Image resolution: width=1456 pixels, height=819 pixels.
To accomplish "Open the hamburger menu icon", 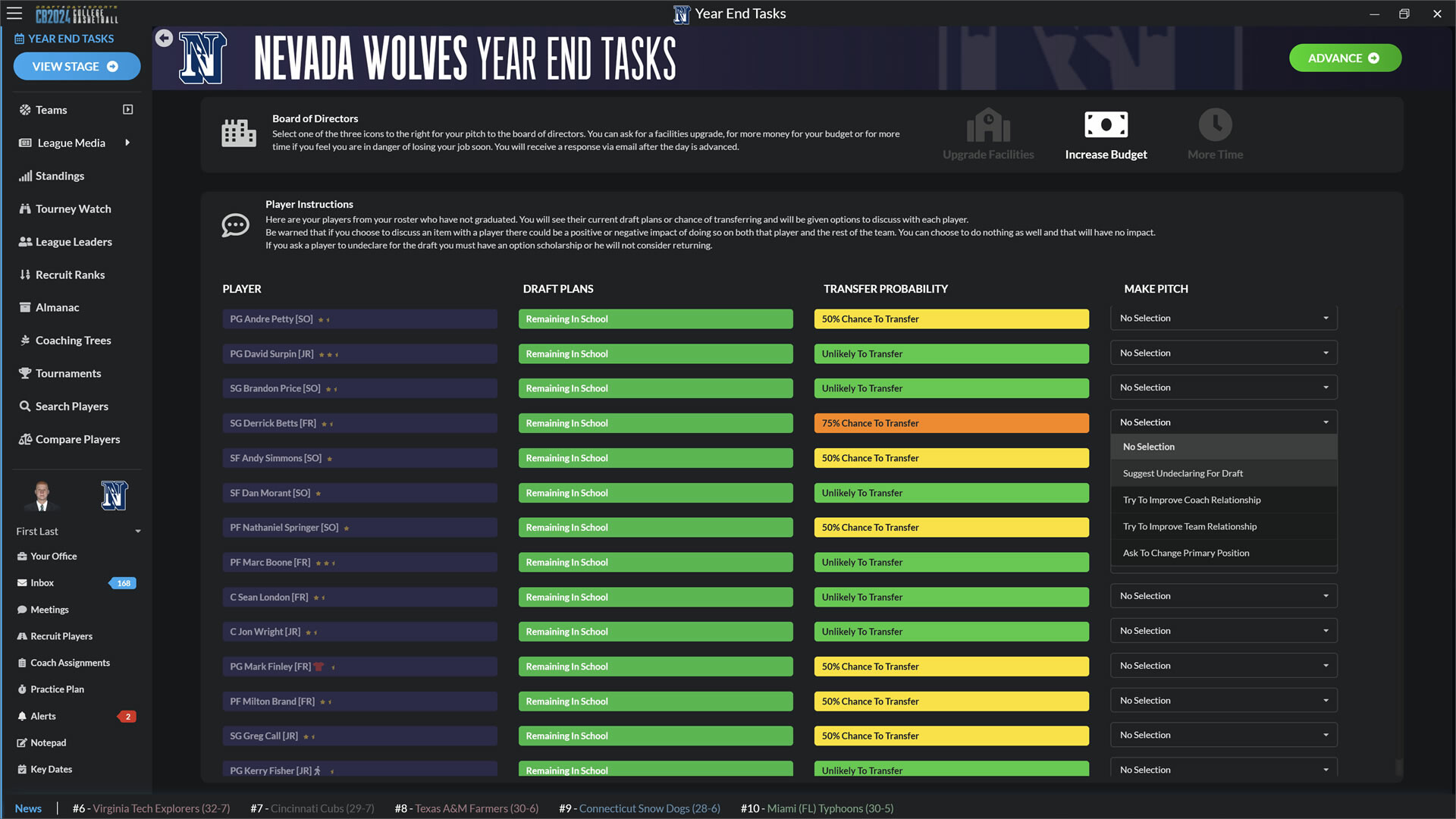I will 14,14.
